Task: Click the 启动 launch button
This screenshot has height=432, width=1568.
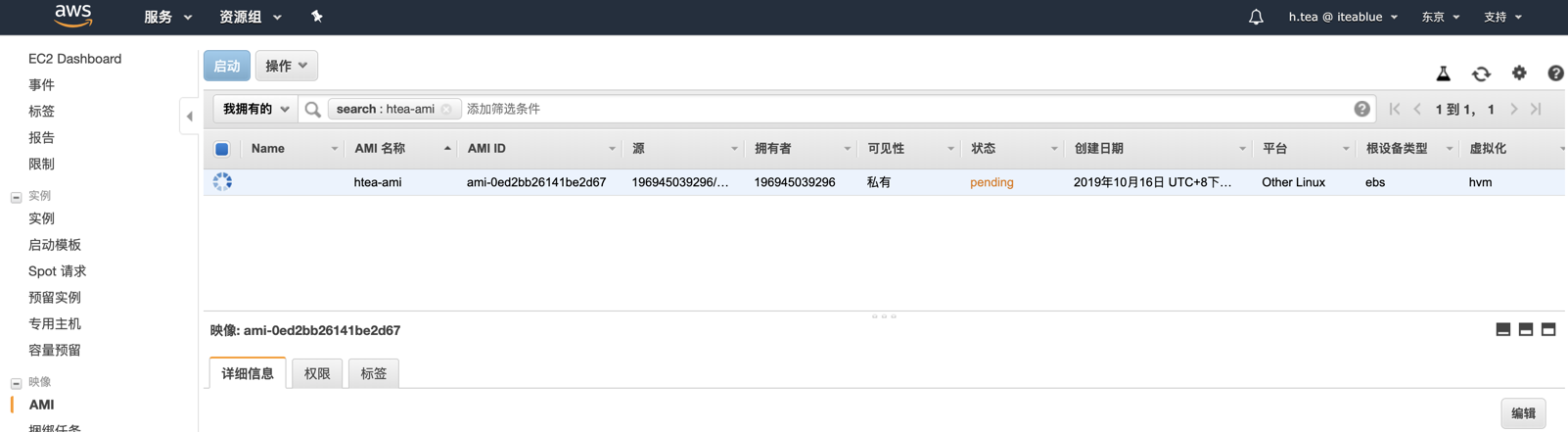Action: (226, 67)
